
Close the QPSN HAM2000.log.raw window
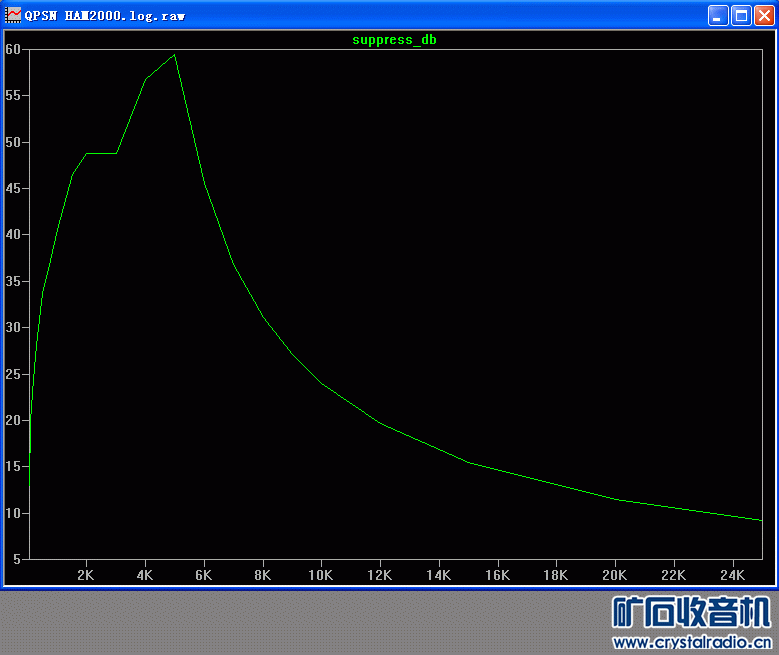[764, 15]
